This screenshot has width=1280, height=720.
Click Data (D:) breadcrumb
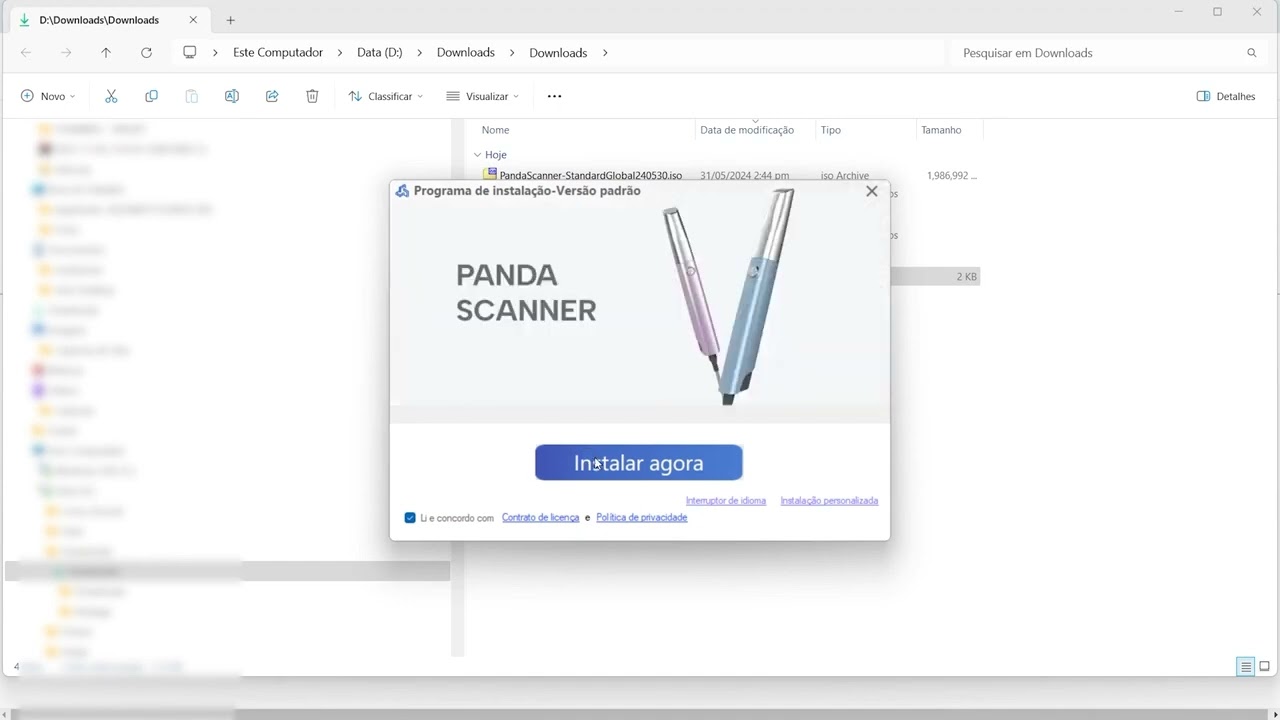(379, 53)
